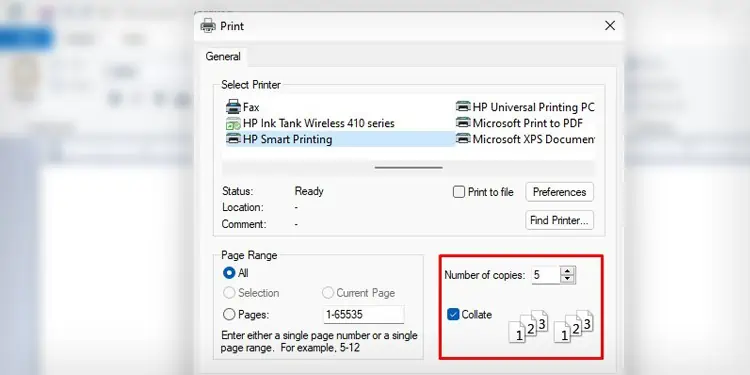
Task: Uncheck the Collate checkbox
Action: pos(453,314)
